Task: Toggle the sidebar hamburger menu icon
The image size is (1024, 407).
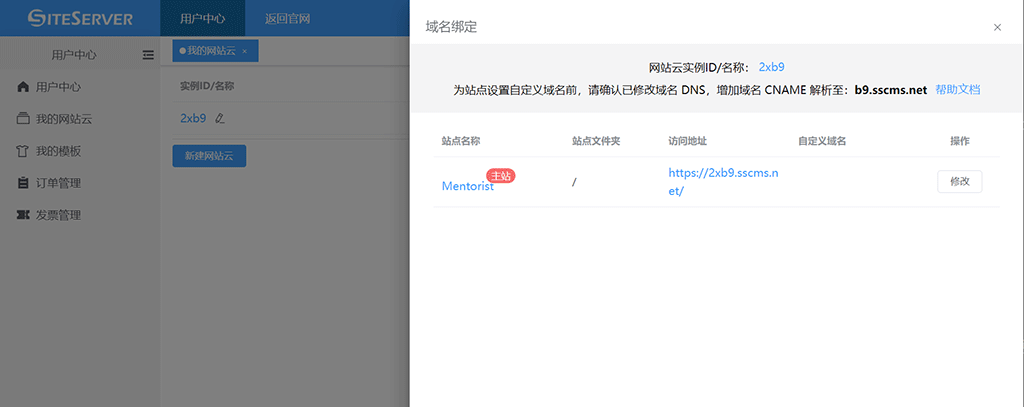Action: click(x=148, y=54)
